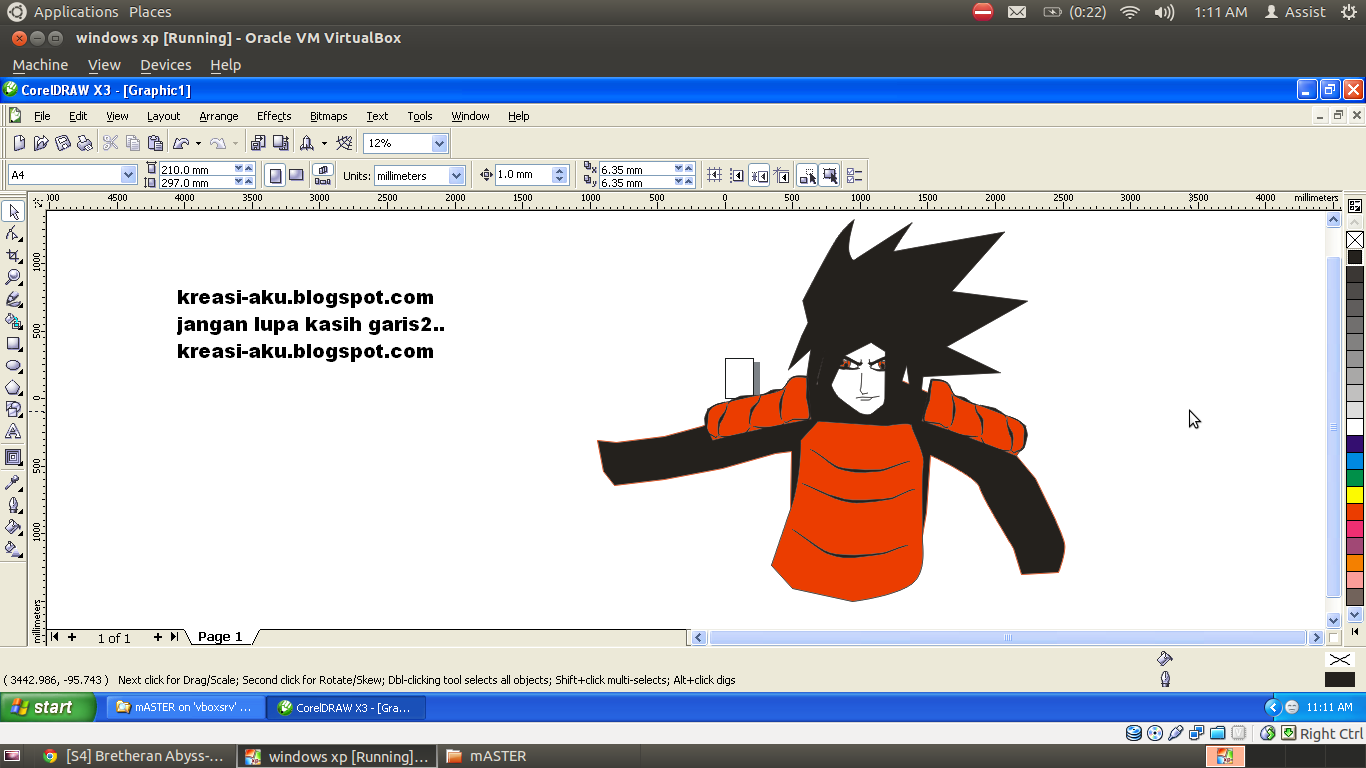Screen dimensions: 1366x768
Task: Click the Open file toolbar icon
Action: pos(41,143)
